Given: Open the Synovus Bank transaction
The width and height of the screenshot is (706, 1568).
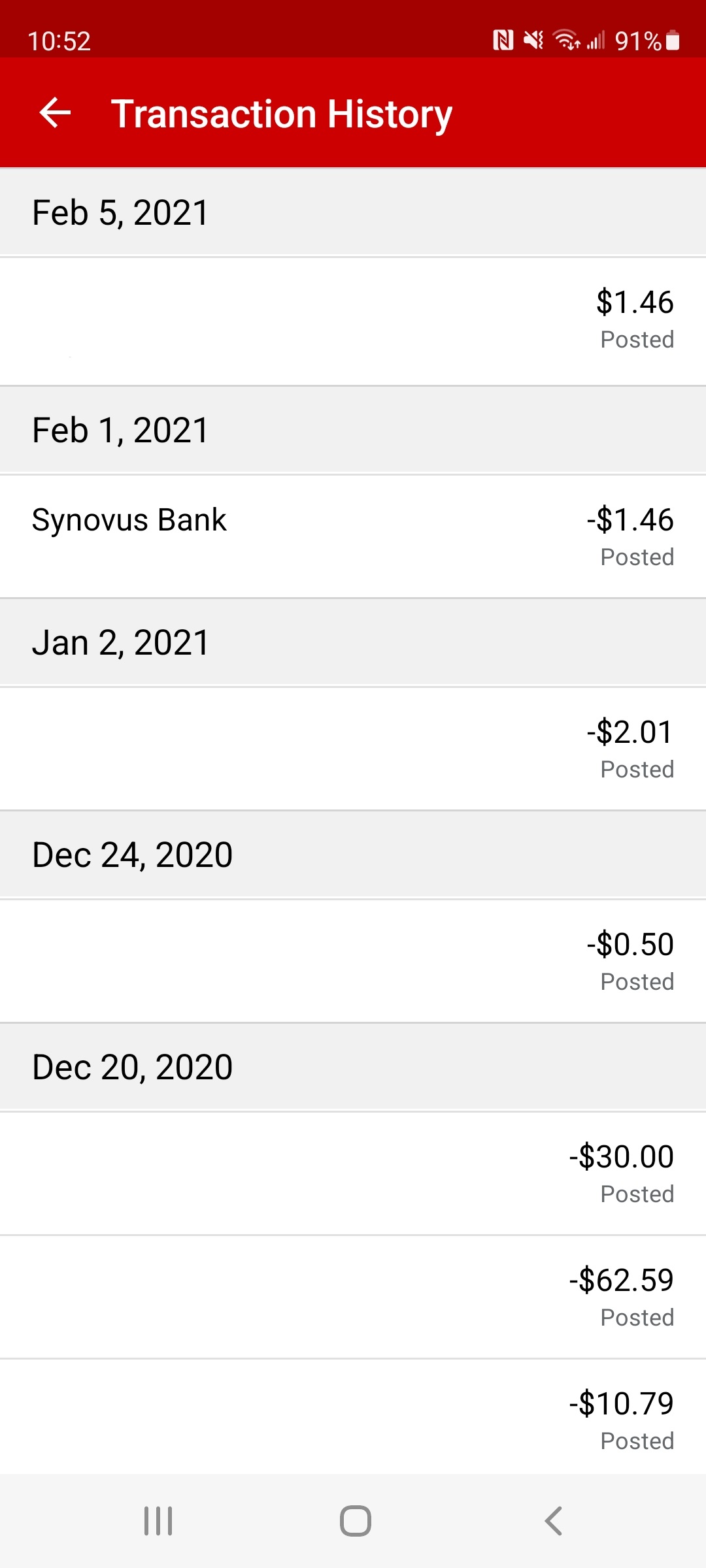Looking at the screenshot, I should tap(353, 537).
